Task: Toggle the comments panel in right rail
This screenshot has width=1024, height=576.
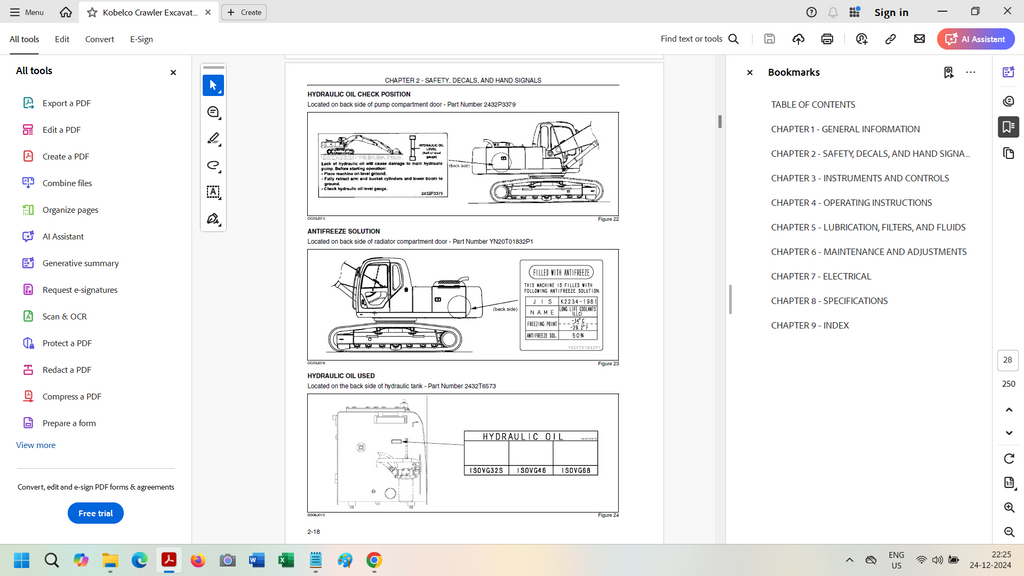Action: [x=1008, y=101]
